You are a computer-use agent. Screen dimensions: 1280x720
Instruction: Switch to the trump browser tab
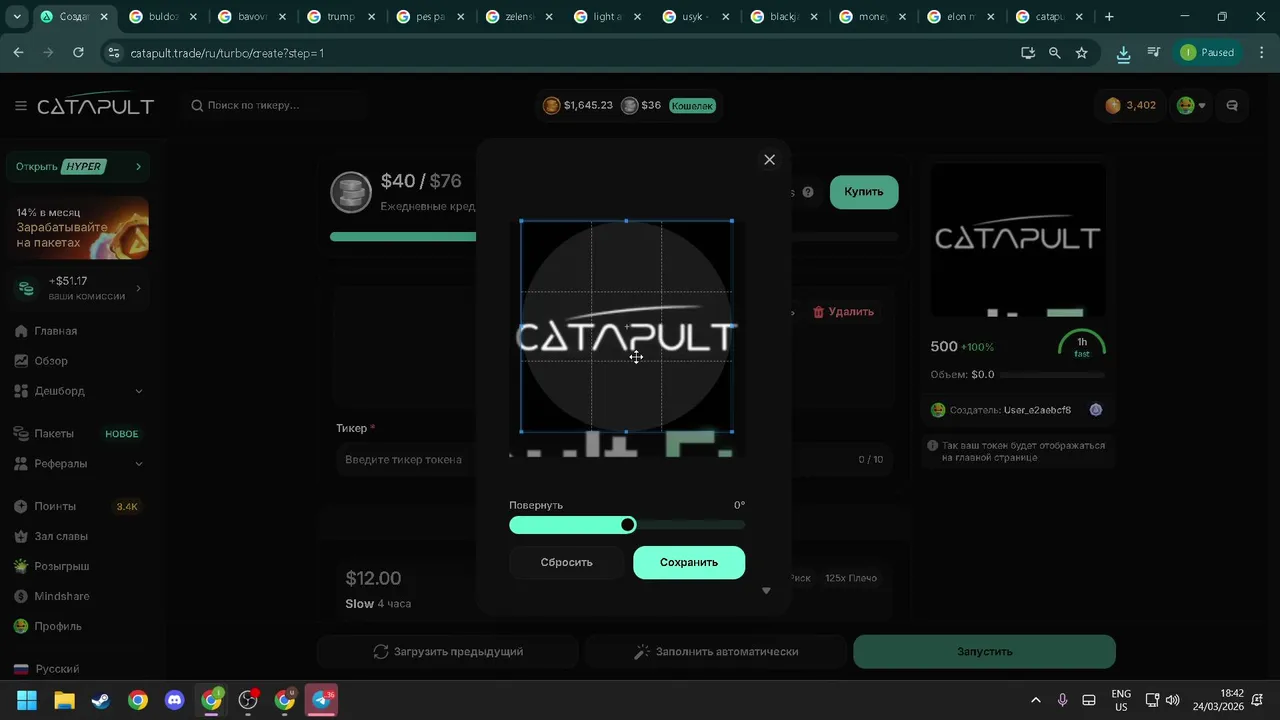tap(341, 17)
